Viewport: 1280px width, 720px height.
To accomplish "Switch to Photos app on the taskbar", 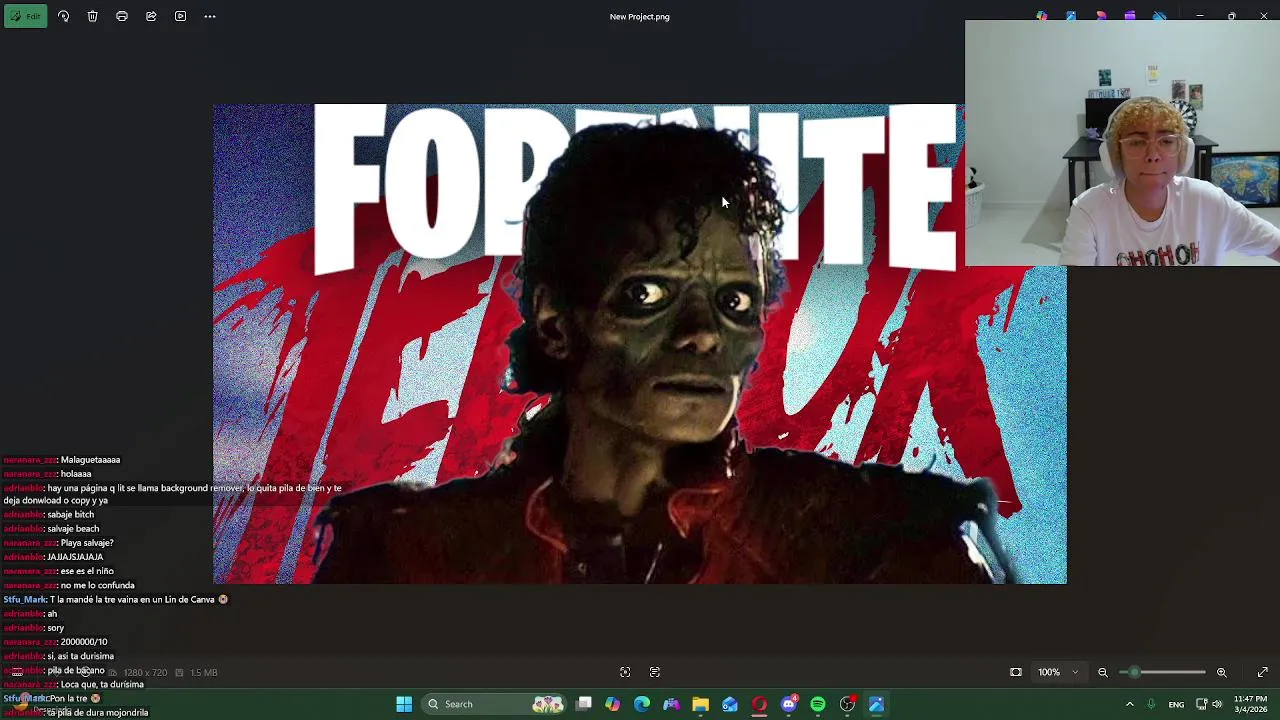I will (x=876, y=704).
